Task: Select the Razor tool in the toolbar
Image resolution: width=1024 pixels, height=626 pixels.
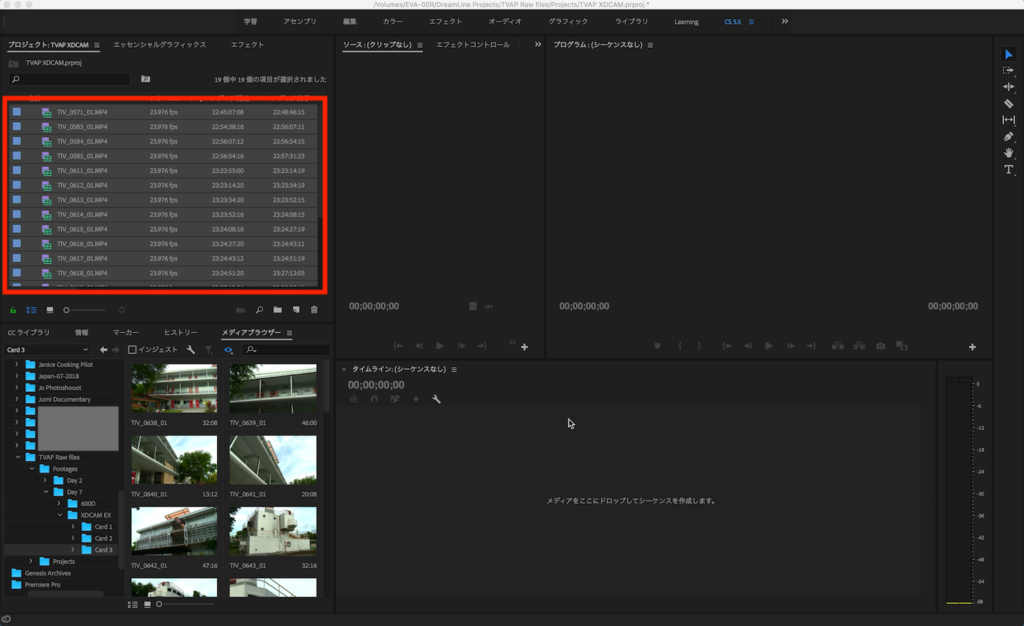Action: (1008, 103)
